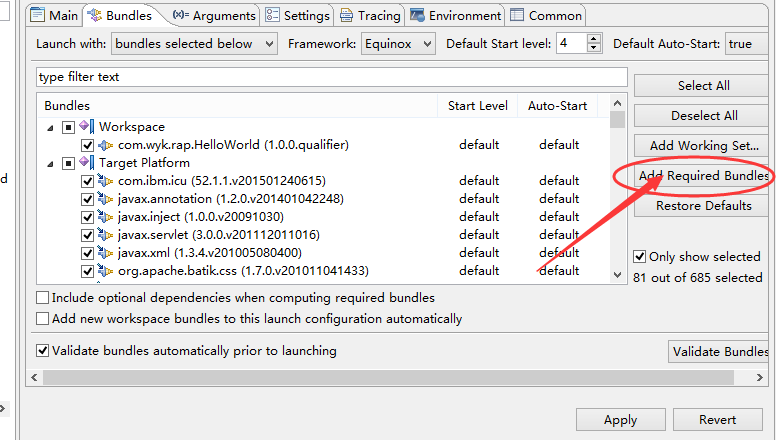Open the Launch with dropdown

pos(194,44)
